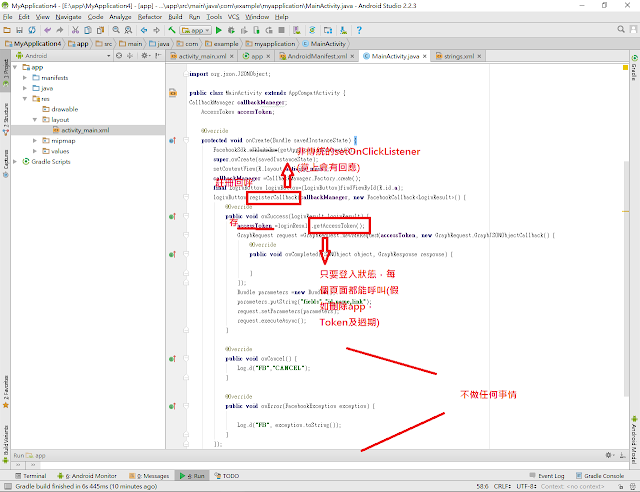Close the MainActivity.java tab
This screenshot has width=640, height=492.
coord(424,56)
